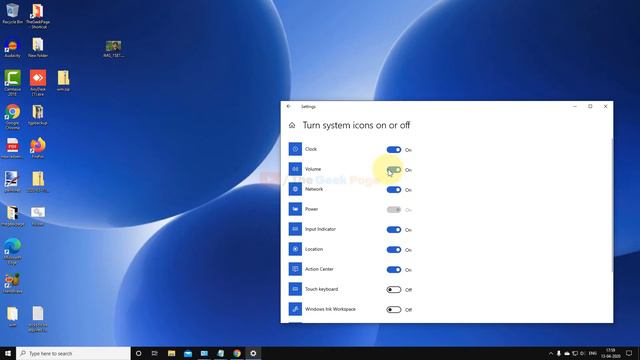Select the 'Clock' label text
This screenshot has width=640, height=360.
click(311, 149)
